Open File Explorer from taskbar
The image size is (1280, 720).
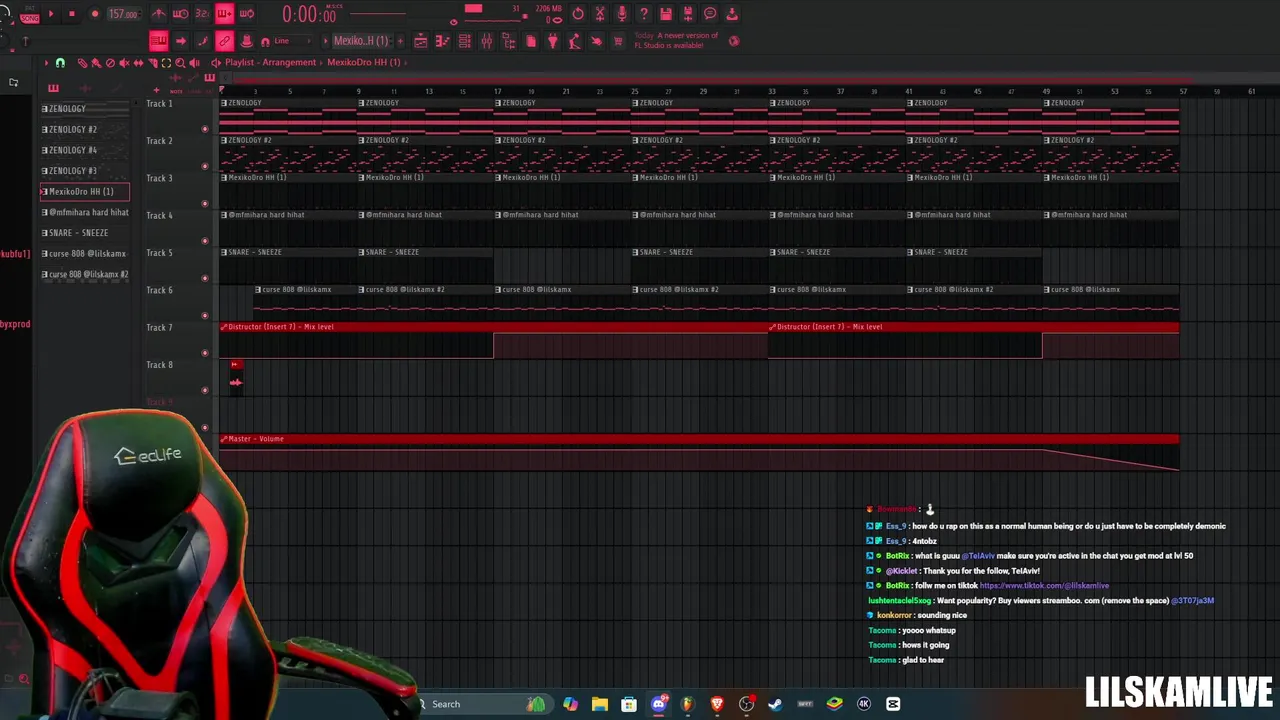599,704
